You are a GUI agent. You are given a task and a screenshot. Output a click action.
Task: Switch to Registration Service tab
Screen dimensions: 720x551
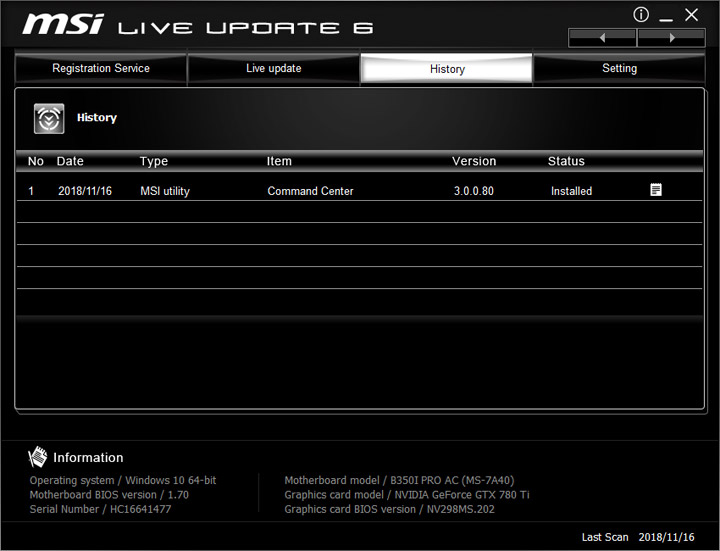(101, 68)
